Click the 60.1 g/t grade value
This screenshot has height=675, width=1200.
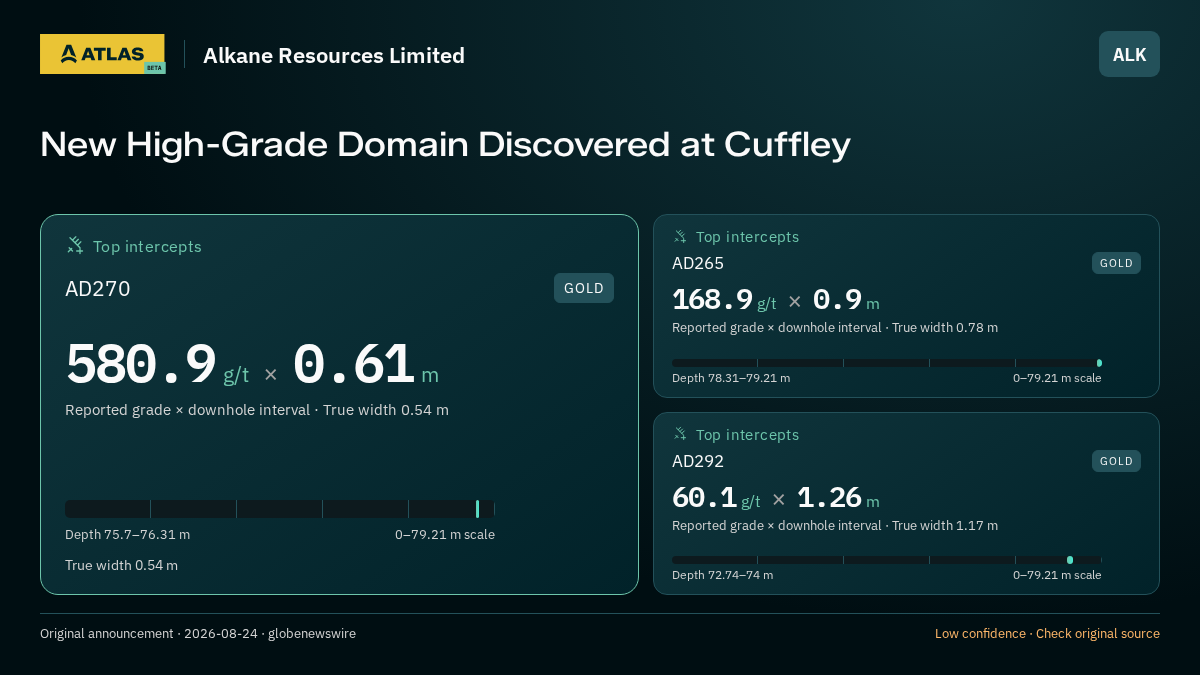pos(716,497)
